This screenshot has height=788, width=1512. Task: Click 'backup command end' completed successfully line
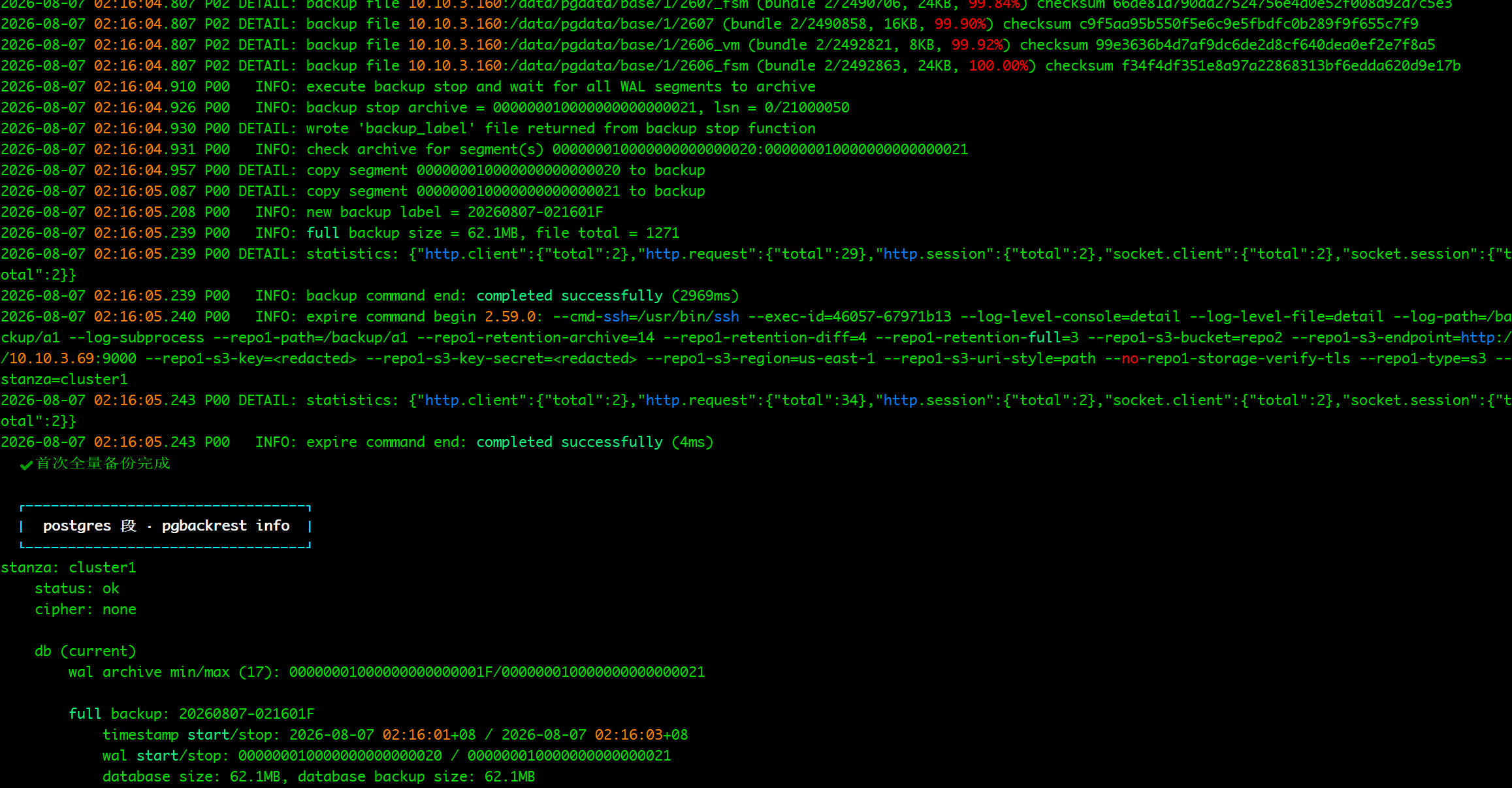(370, 296)
